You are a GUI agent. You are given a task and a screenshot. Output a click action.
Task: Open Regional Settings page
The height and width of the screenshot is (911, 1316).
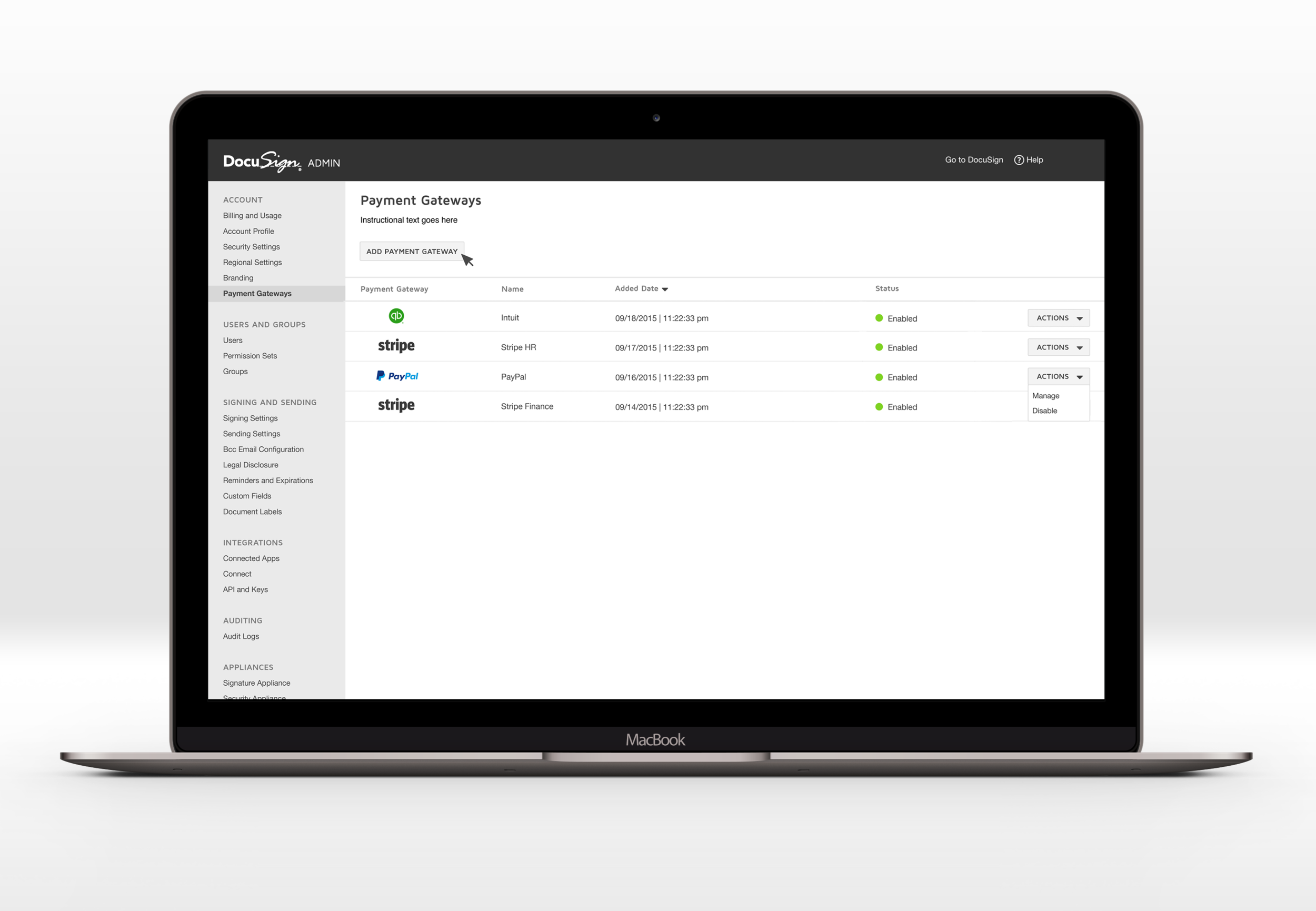[252, 262]
